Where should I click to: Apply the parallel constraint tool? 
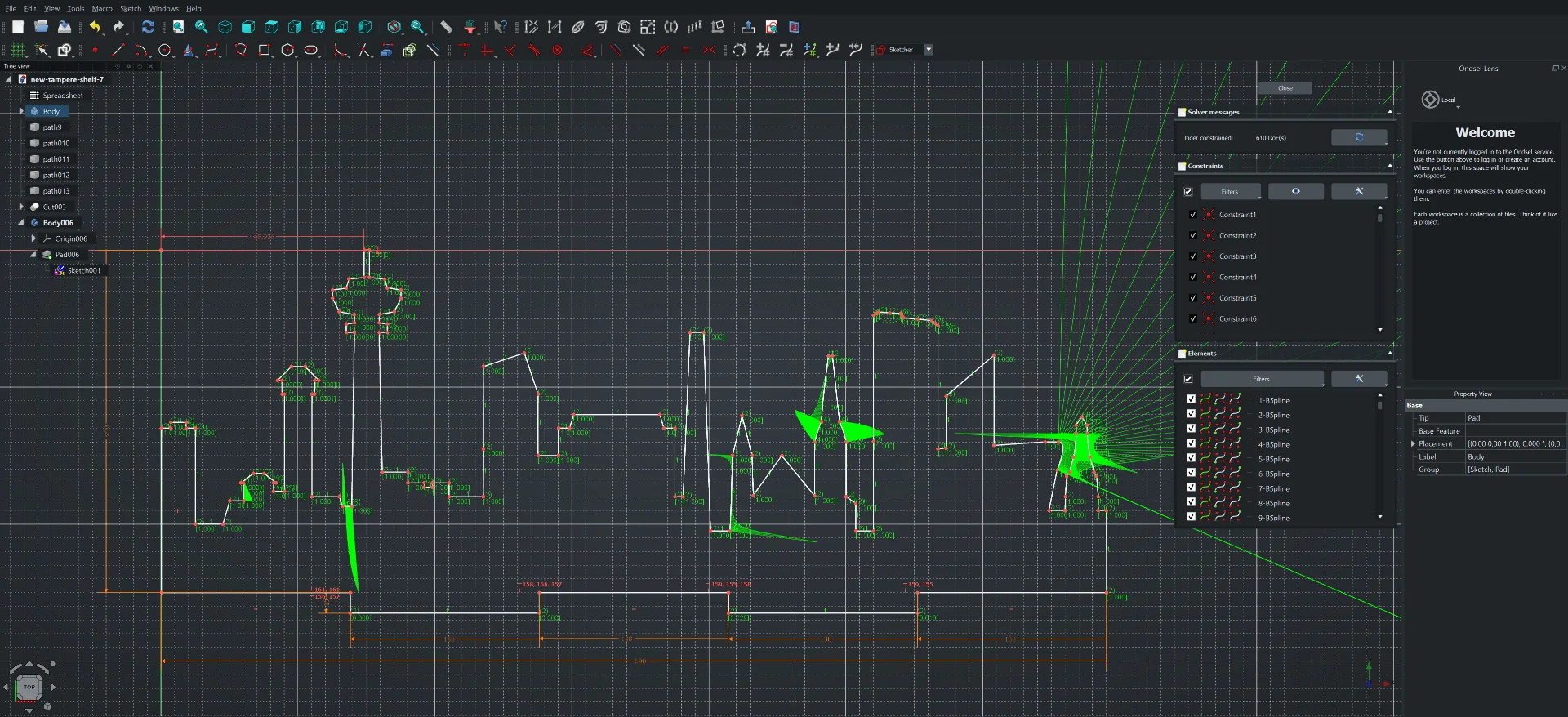(662, 50)
